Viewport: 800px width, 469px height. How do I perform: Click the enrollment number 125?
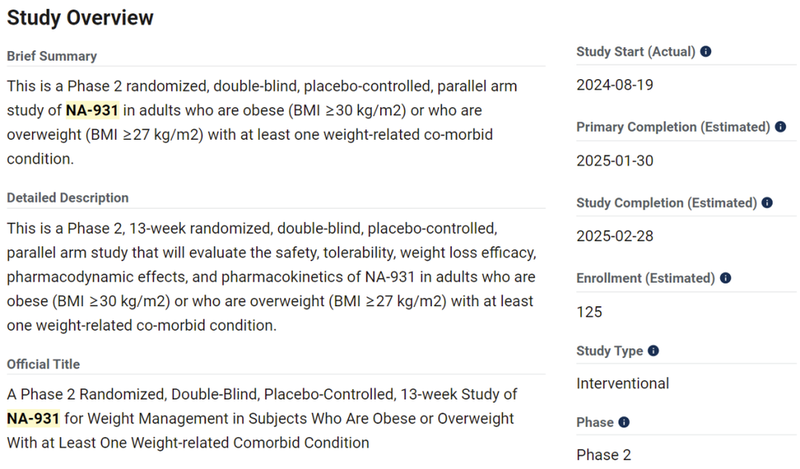click(x=589, y=312)
